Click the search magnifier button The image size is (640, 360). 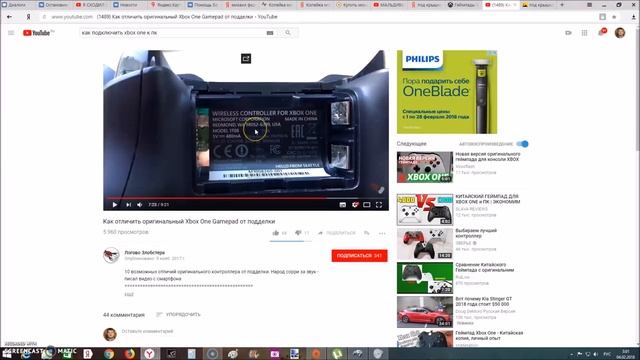pos(288,33)
